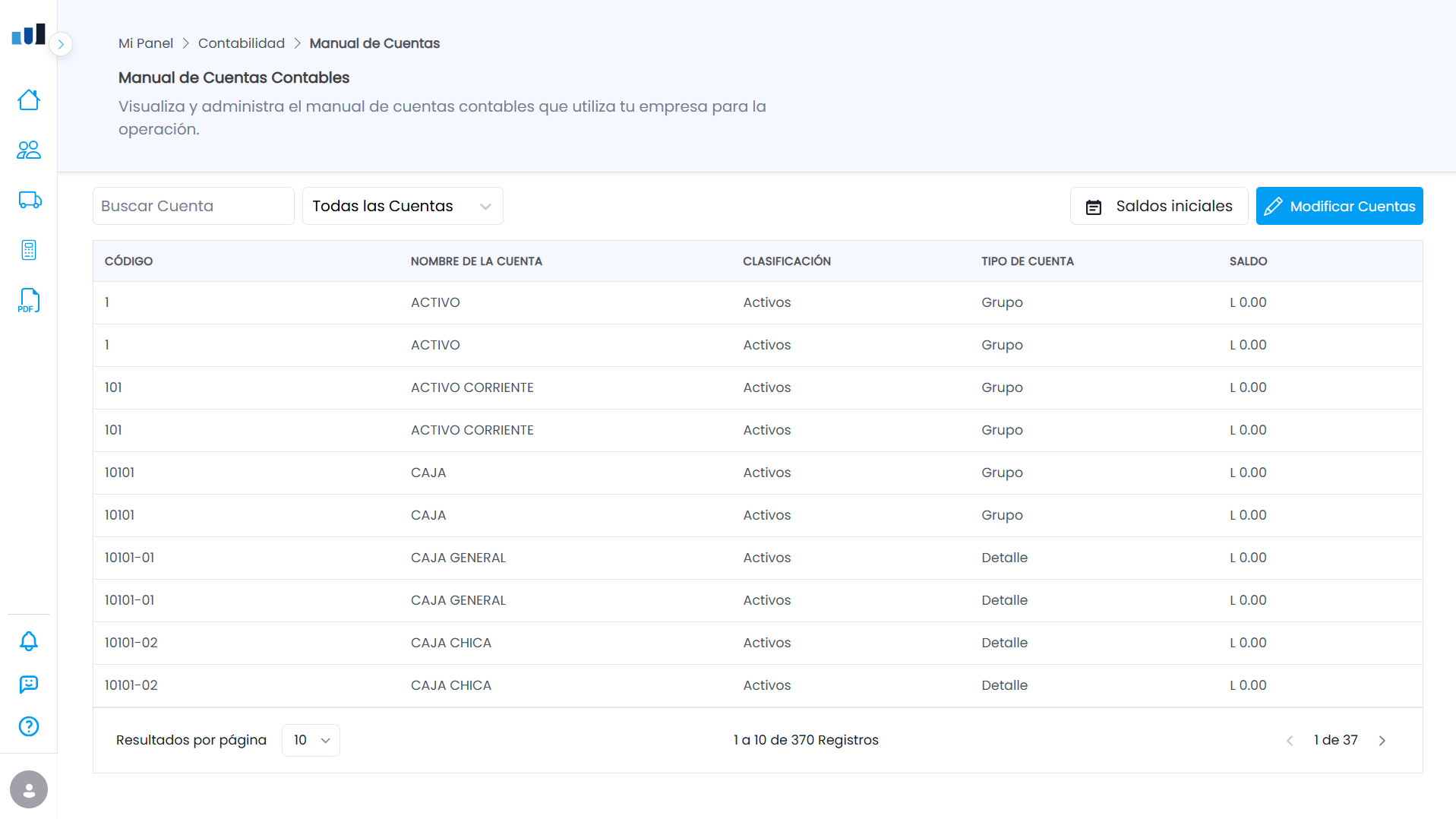Screen dimensions: 1456x819
Task: Focus the Buscar Cuenta search field
Action: point(194,206)
